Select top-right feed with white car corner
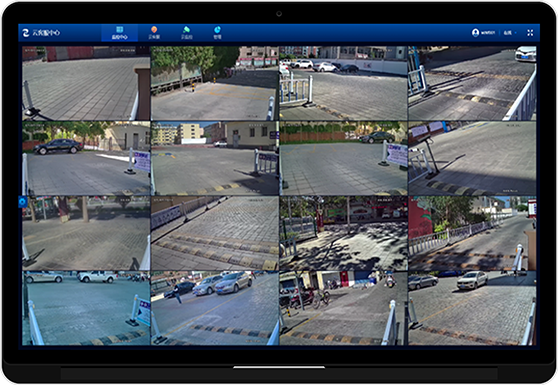Screen dimensions: 558x385 [472, 83]
